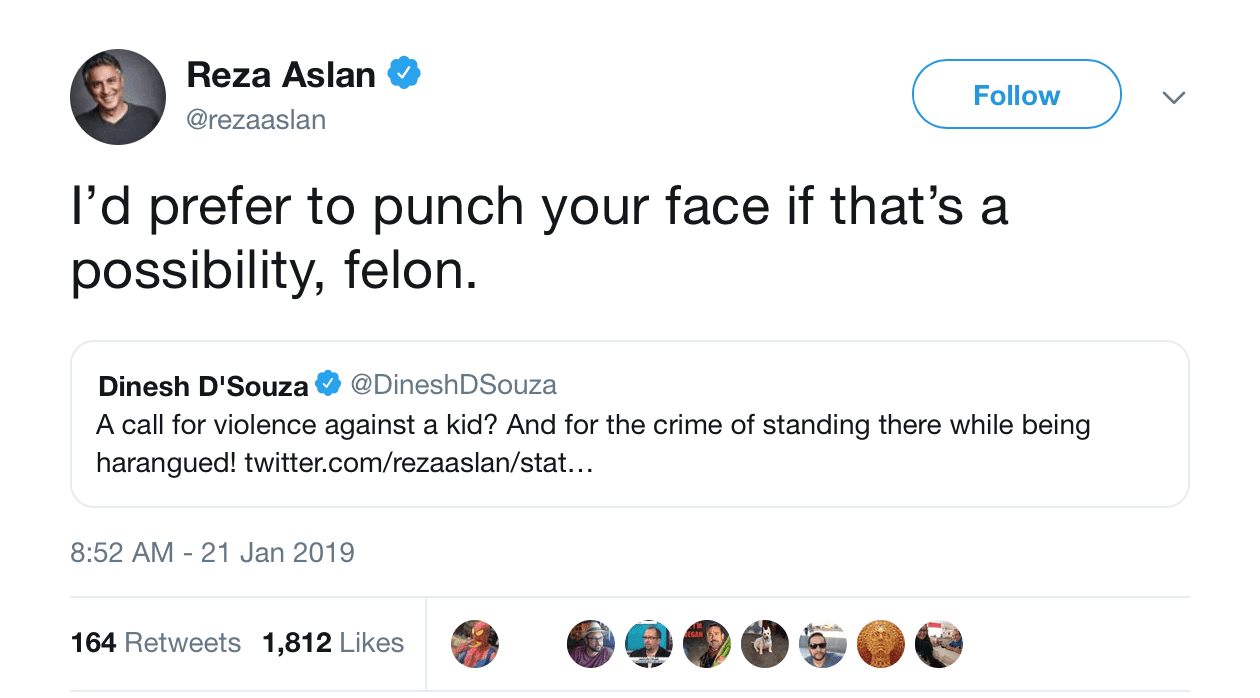Open the quoted tweet text body
Screen dimensions: 1260x698
coord(592,425)
